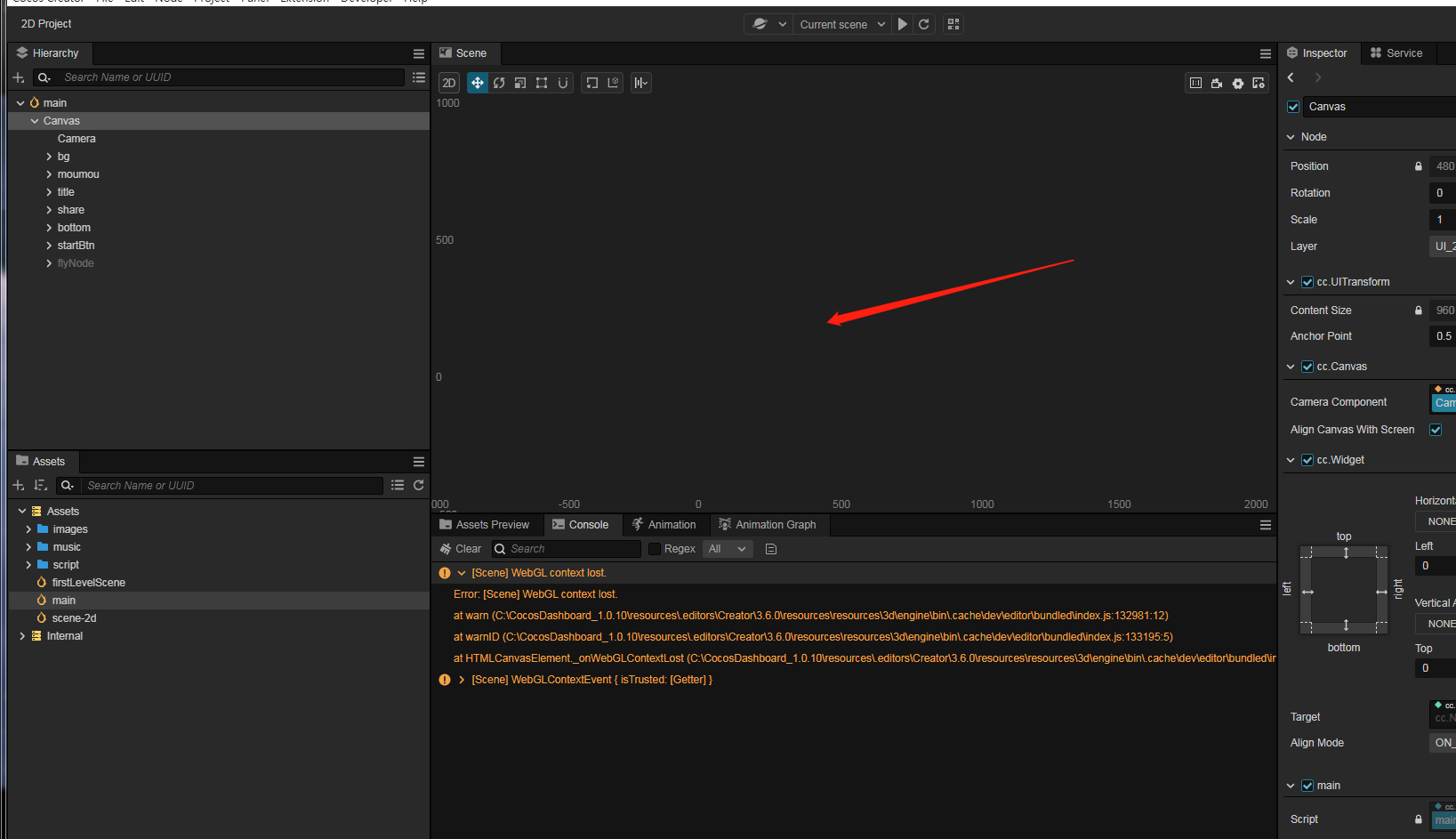Image resolution: width=1456 pixels, height=839 pixels.
Task: Change the Assets sort order
Action: pos(40,485)
